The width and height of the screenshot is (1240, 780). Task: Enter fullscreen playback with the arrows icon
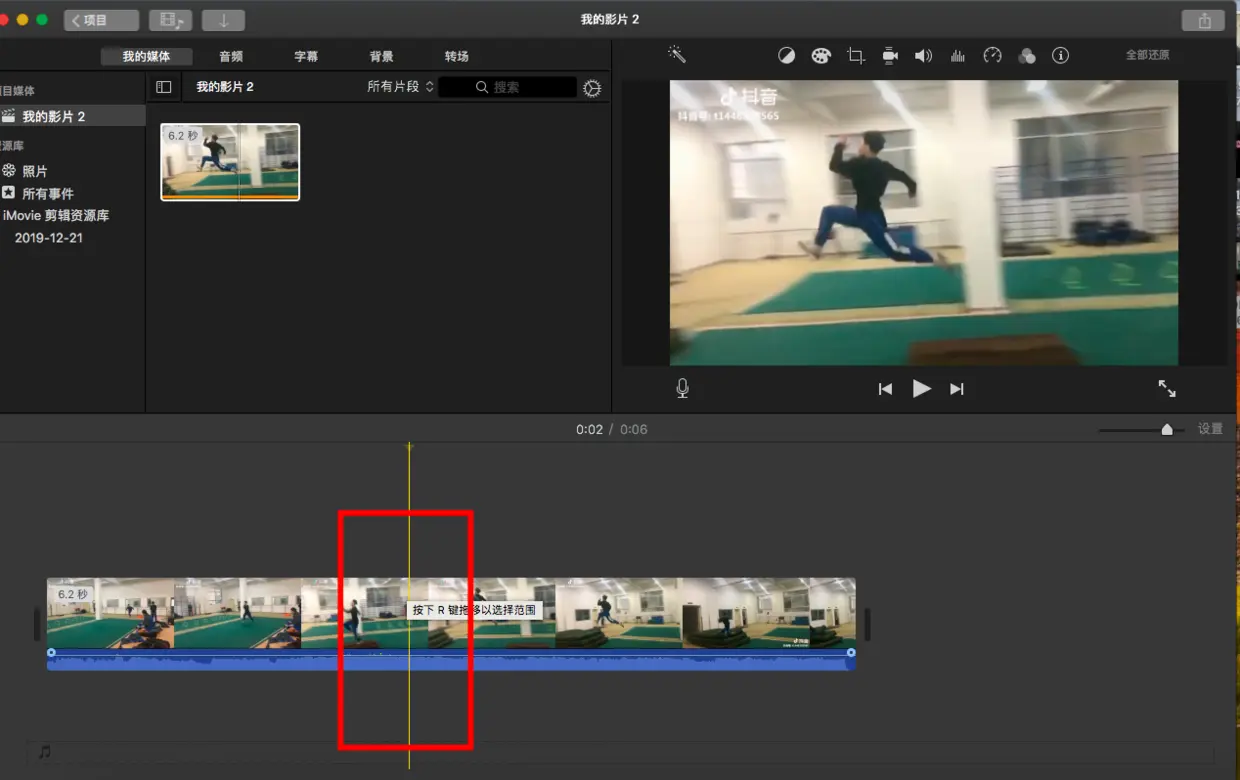pyautogui.click(x=1167, y=388)
